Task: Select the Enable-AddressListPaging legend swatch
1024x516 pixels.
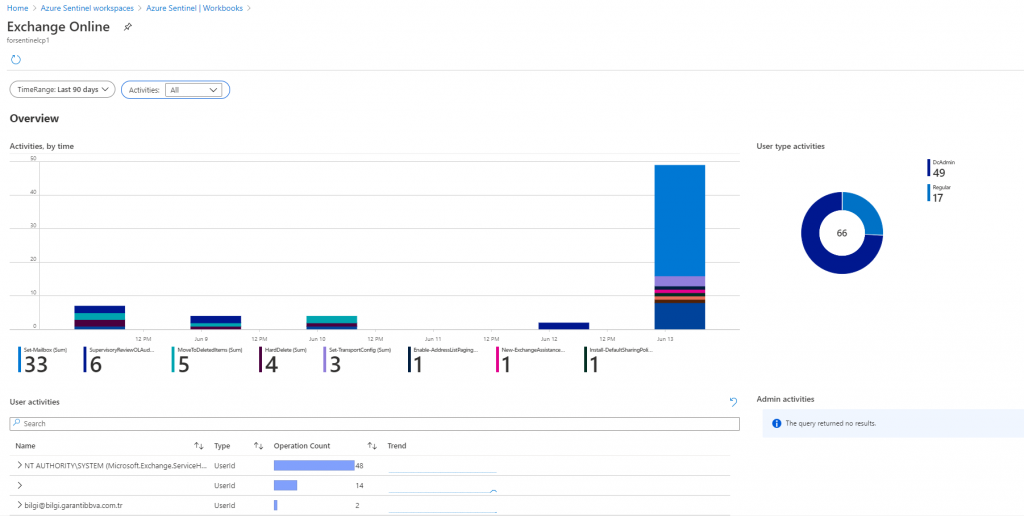Action: 409,359
